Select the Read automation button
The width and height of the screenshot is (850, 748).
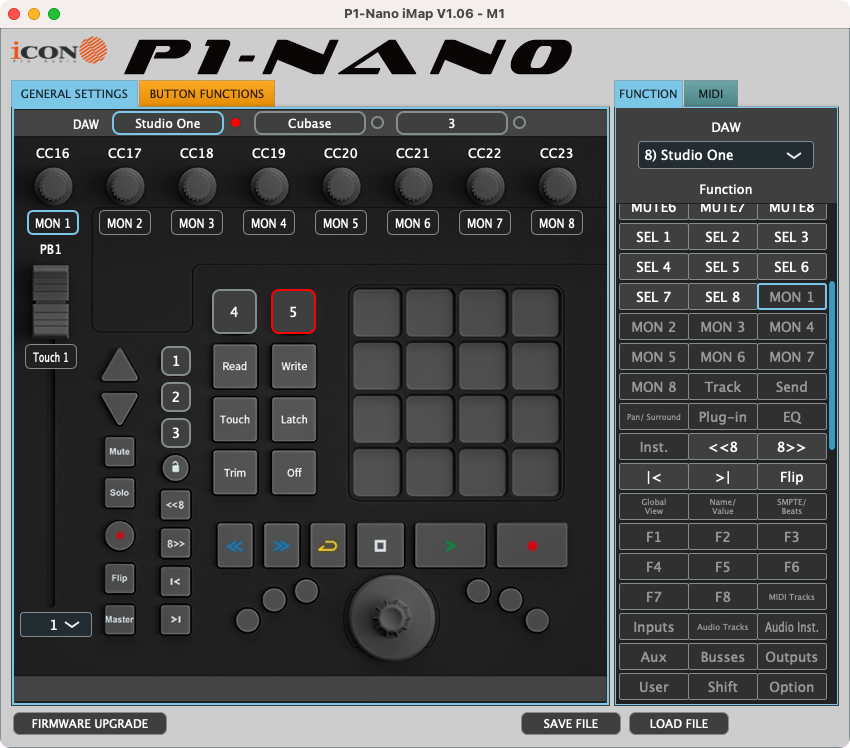[235, 366]
